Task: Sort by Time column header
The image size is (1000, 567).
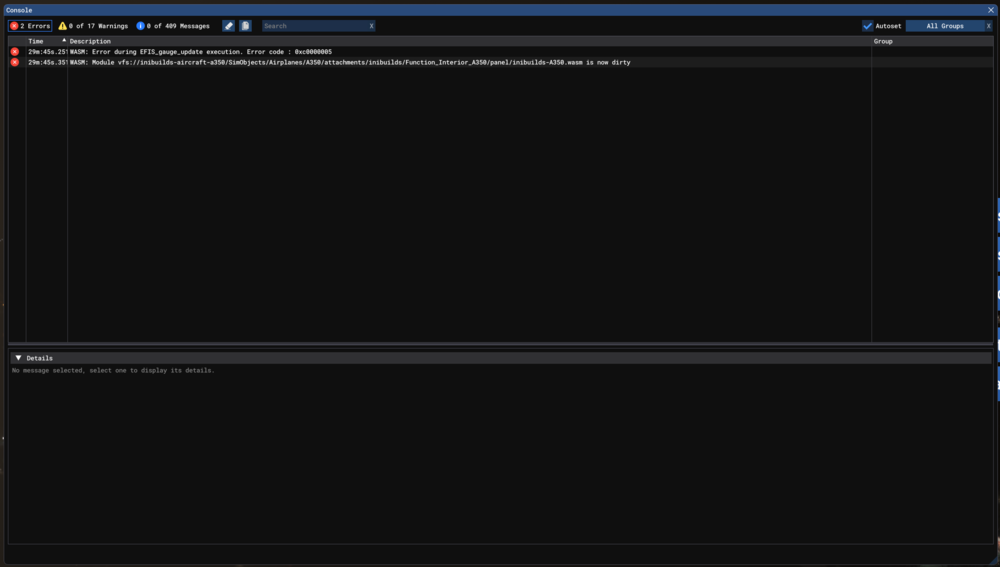Action: tap(36, 41)
